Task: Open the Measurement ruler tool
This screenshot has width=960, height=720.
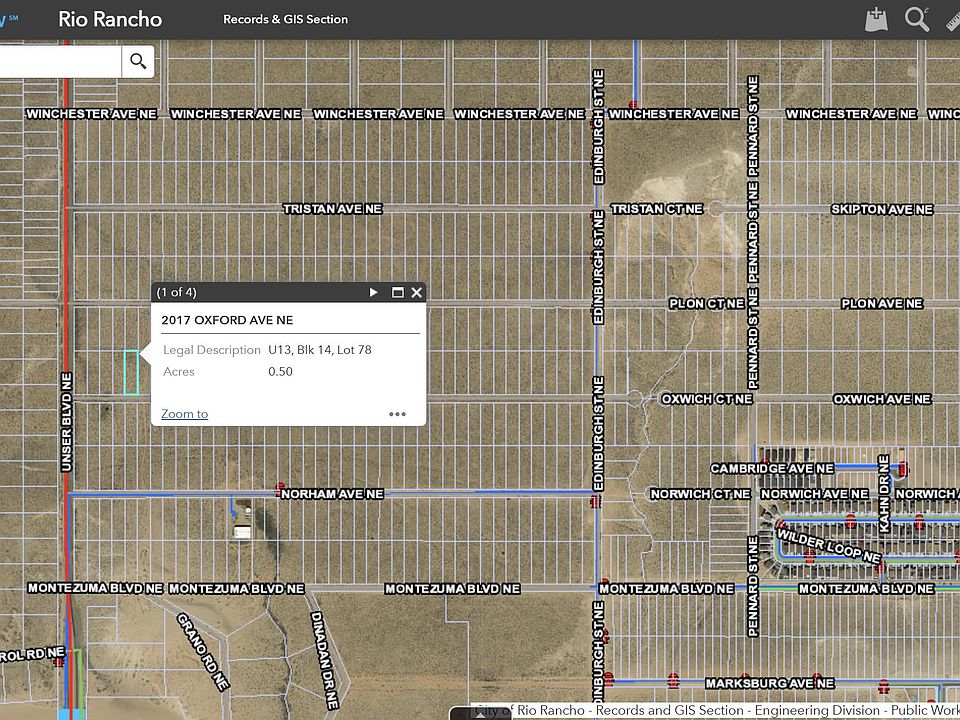Action: click(x=952, y=19)
